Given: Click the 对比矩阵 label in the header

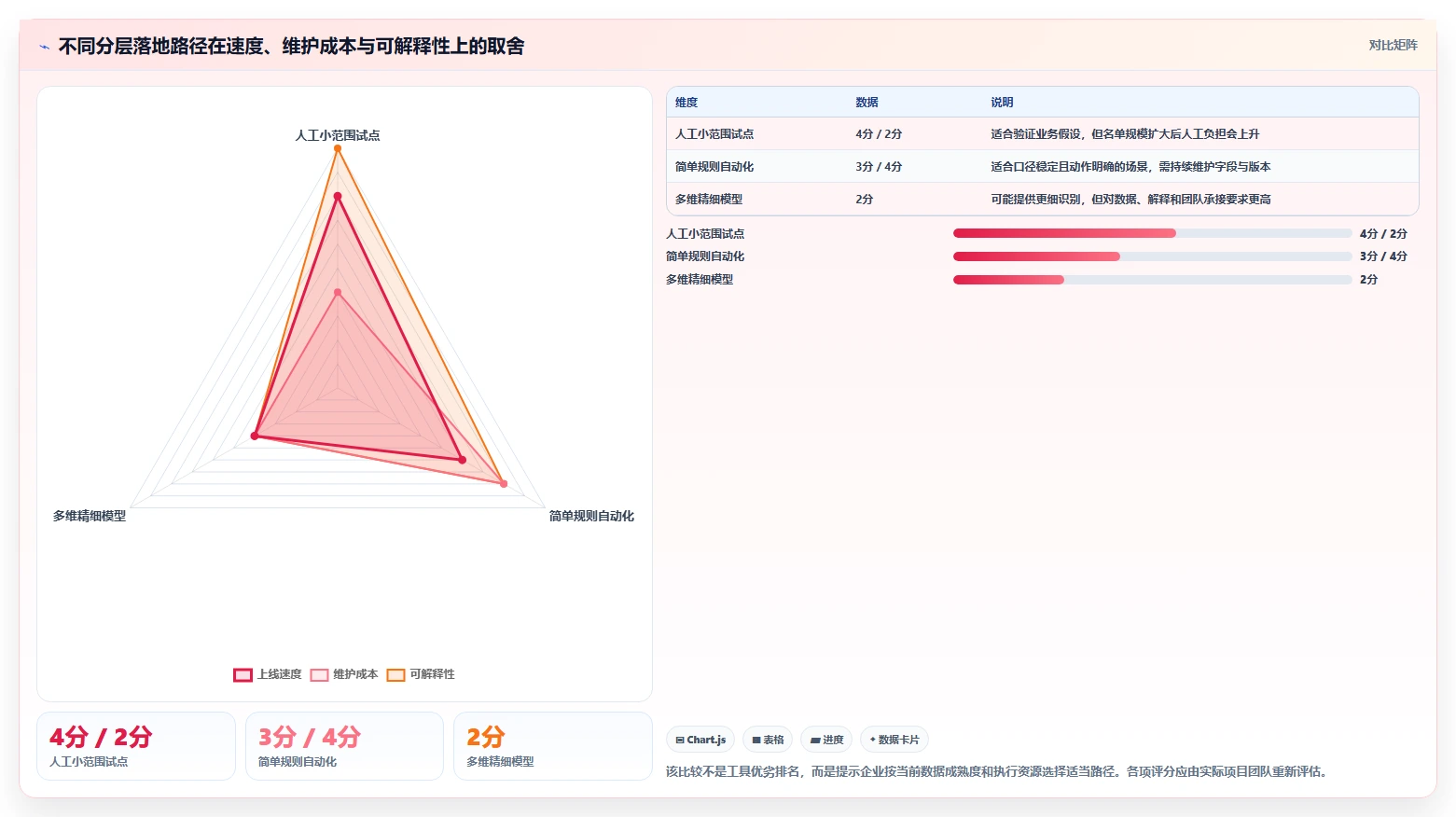Looking at the screenshot, I should (1393, 46).
